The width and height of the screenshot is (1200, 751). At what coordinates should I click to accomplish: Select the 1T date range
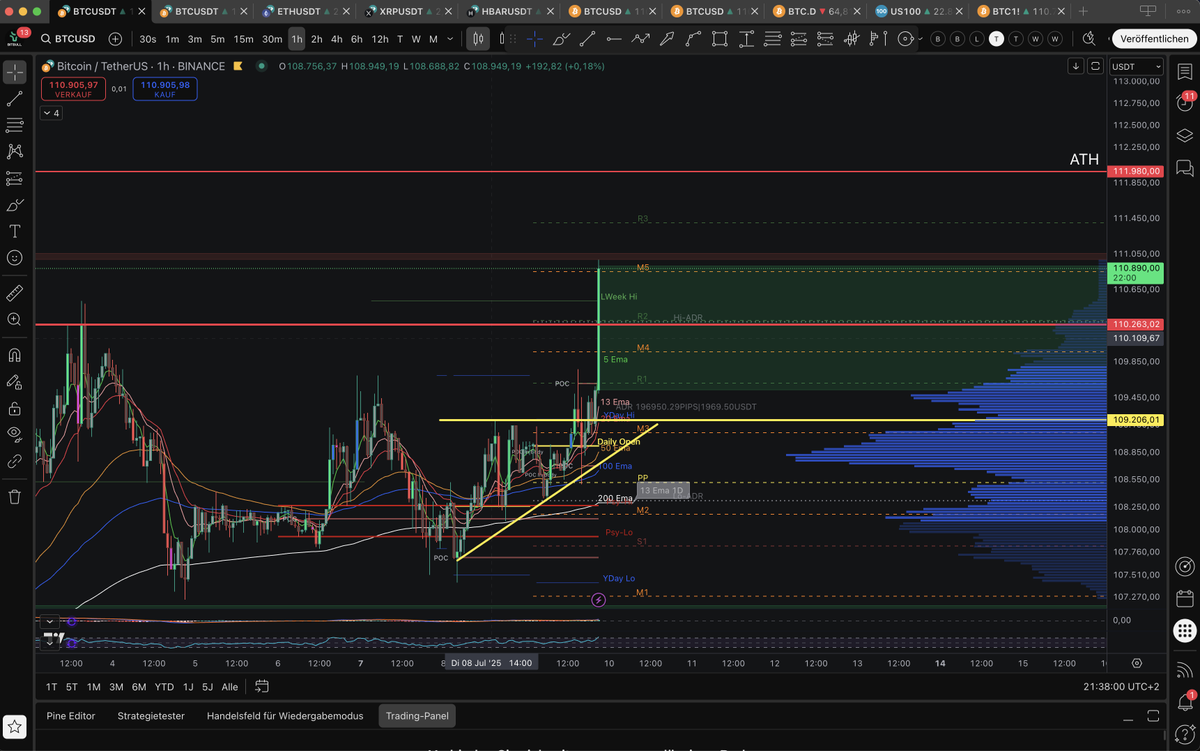click(x=51, y=687)
